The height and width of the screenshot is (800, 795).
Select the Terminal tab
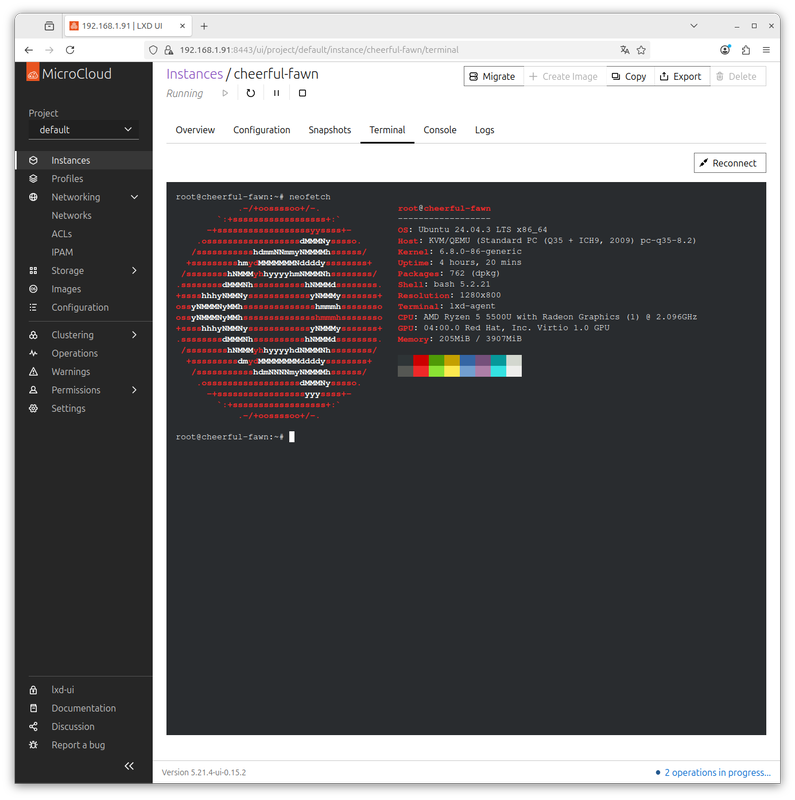(387, 130)
